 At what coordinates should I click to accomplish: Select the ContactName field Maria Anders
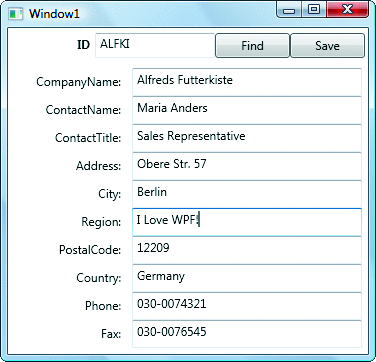point(247,110)
